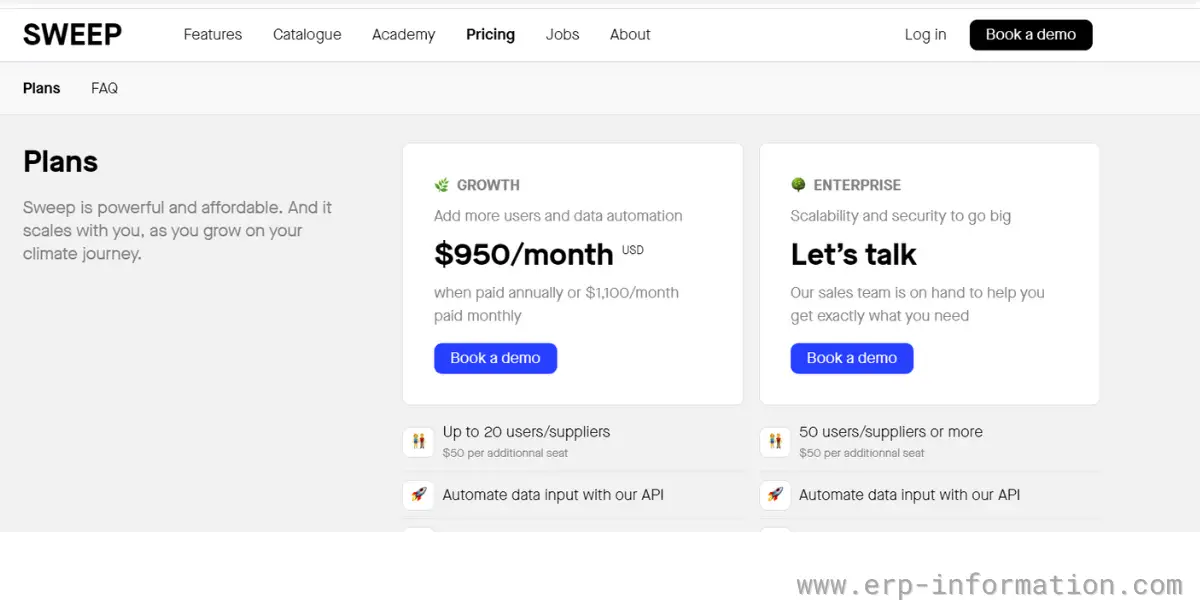Click '50 users/suppliers or more' text
This screenshot has height=600, width=1200.
(x=891, y=432)
